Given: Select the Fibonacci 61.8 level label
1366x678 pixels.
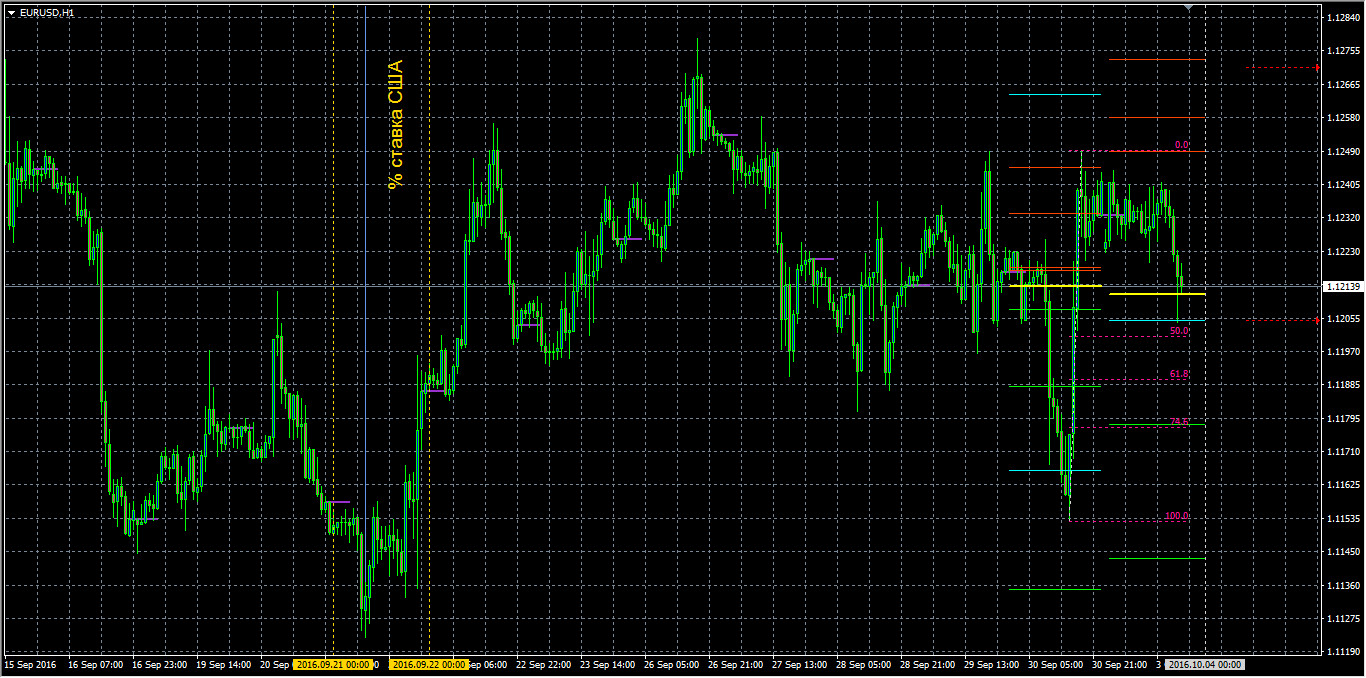Looking at the screenshot, I should [1179, 374].
